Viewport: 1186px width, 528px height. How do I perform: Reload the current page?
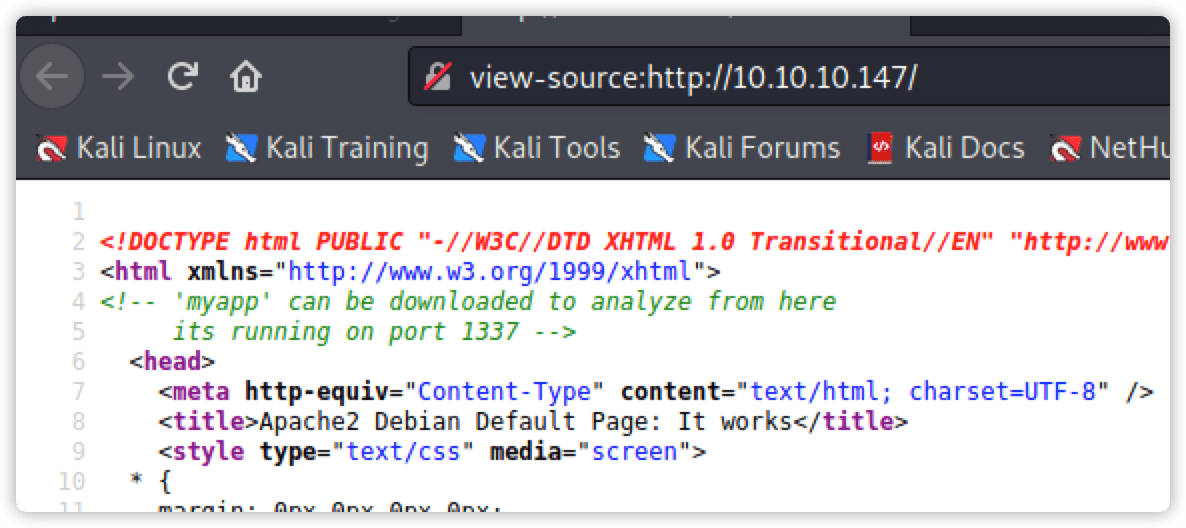click(181, 77)
